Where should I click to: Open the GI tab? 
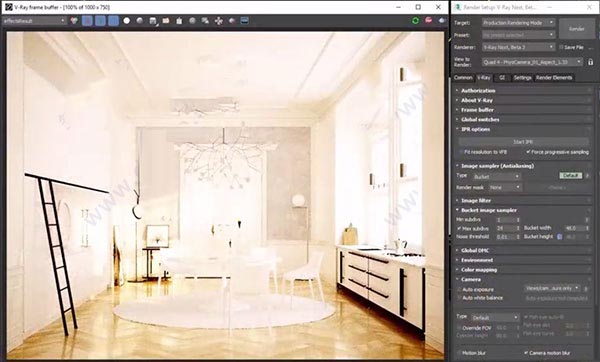[502, 78]
